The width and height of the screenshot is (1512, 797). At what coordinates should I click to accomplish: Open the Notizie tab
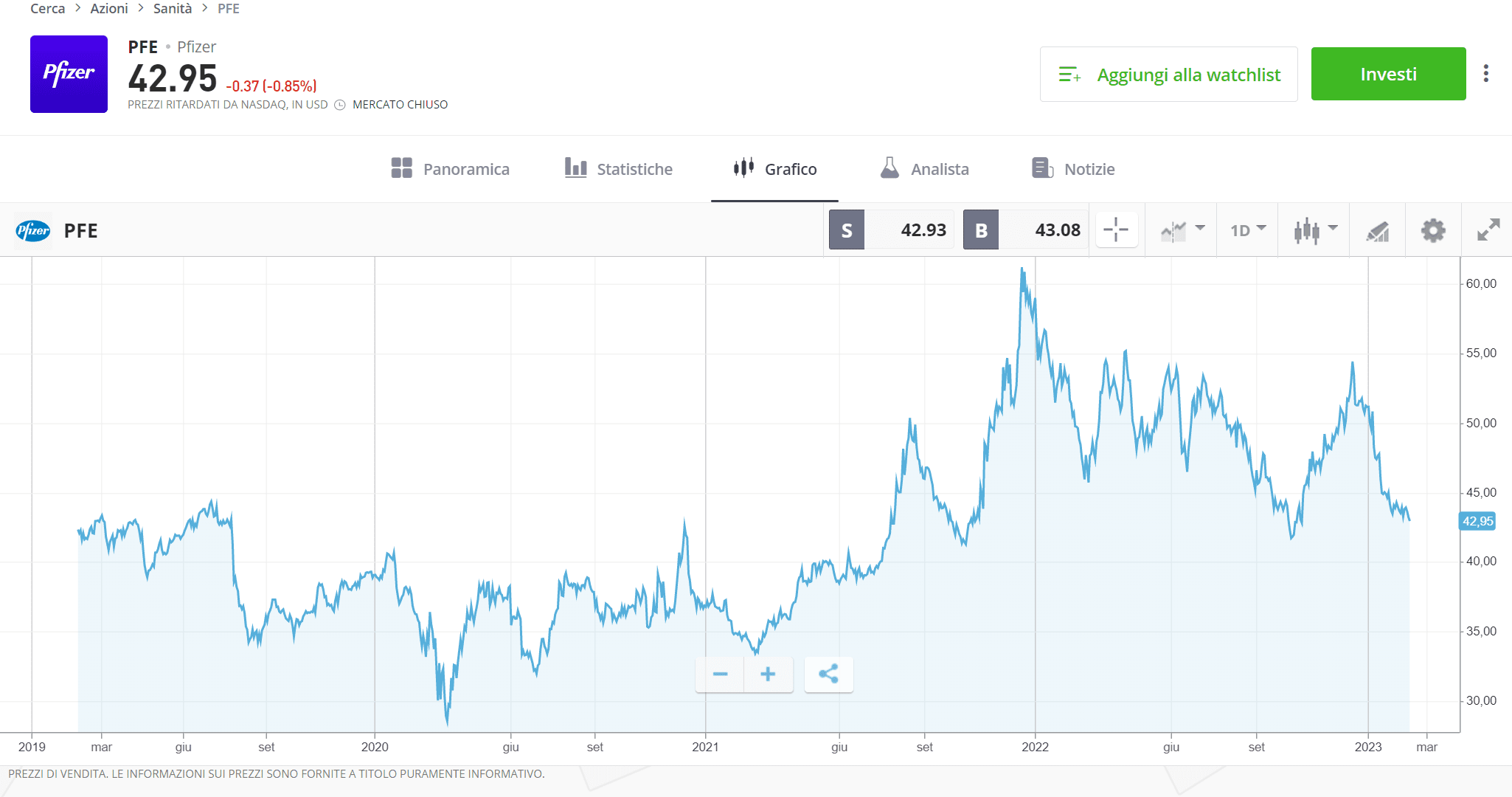pos(1073,169)
